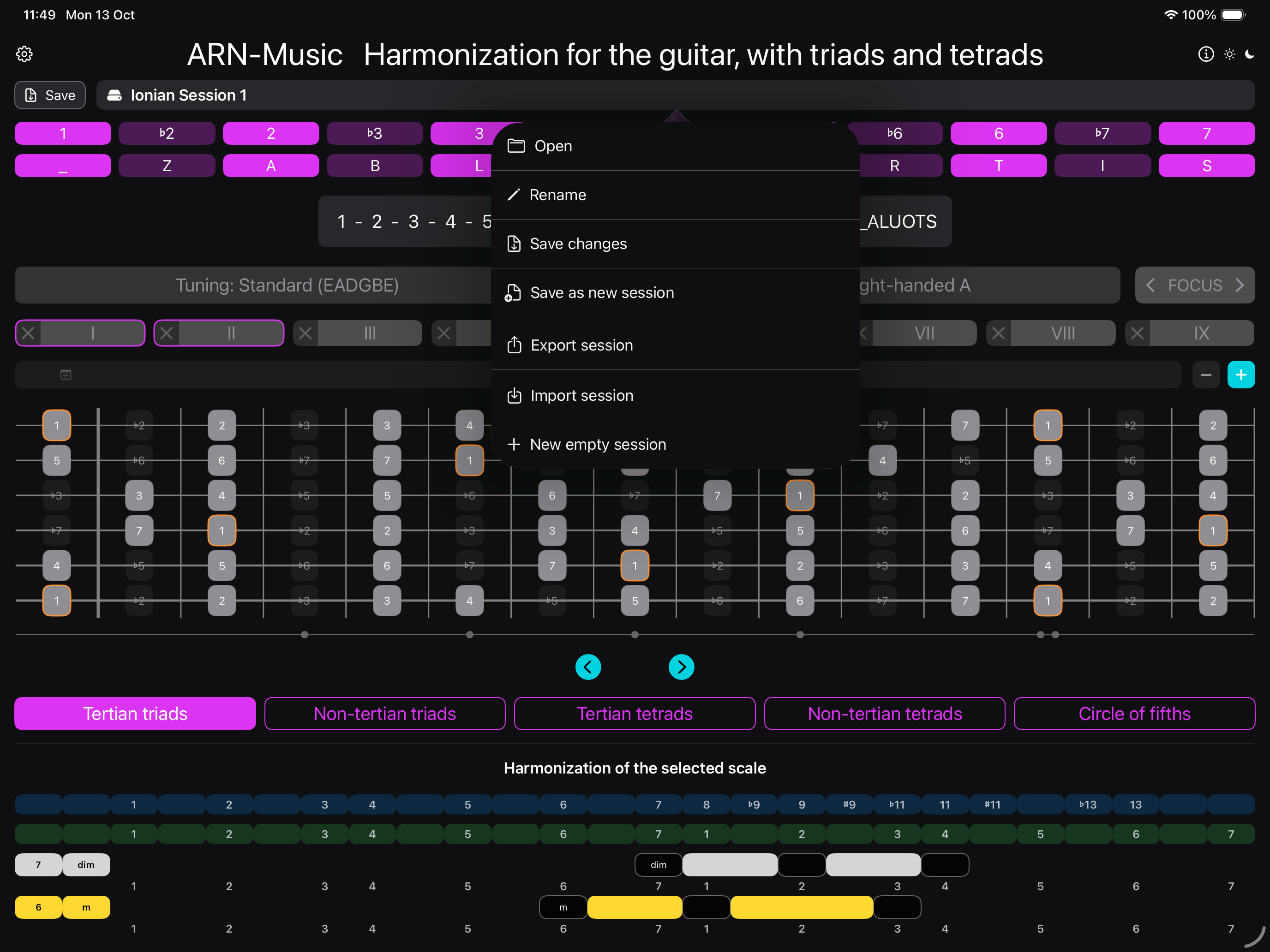Click the cyan plus button
Image resolution: width=1270 pixels, height=952 pixels.
pos(1241,375)
